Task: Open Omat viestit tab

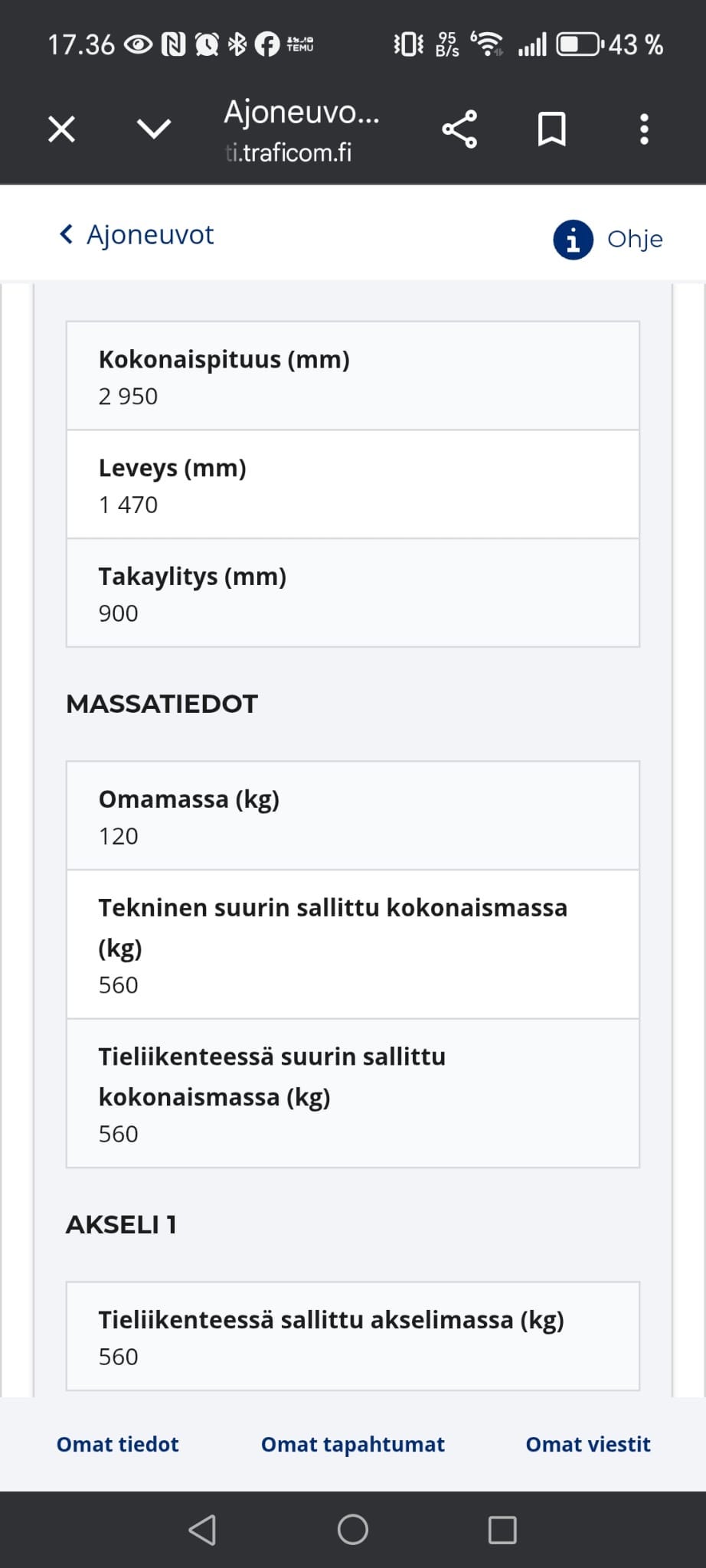Action: (588, 1444)
